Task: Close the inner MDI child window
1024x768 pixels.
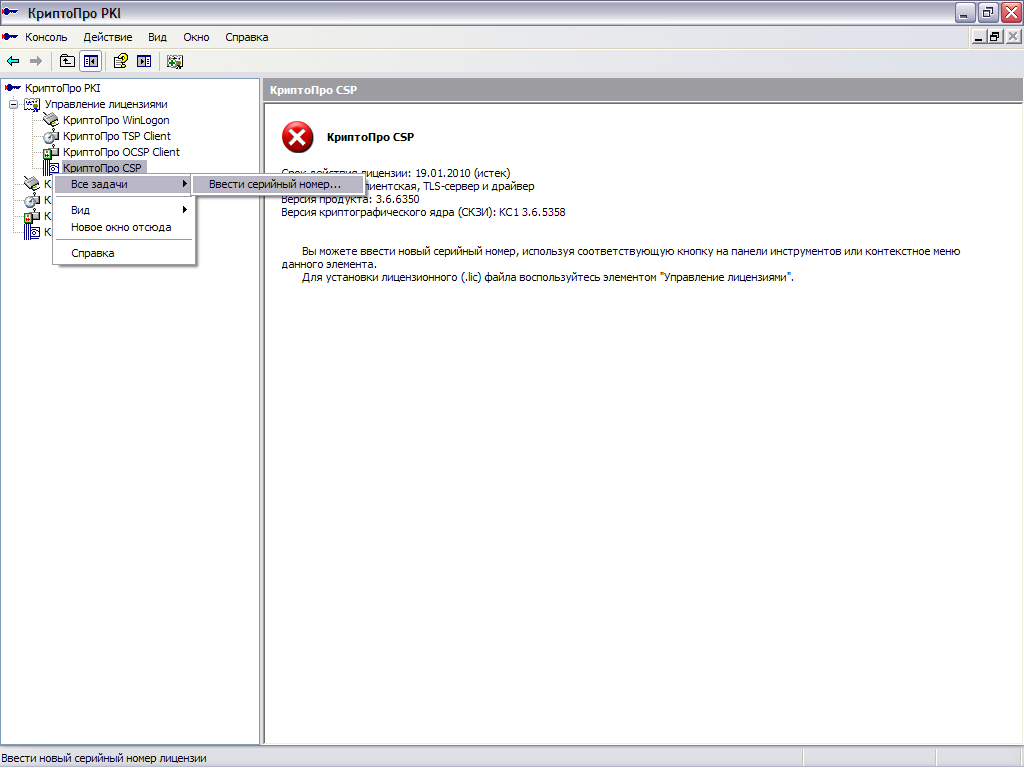Action: (1012, 37)
